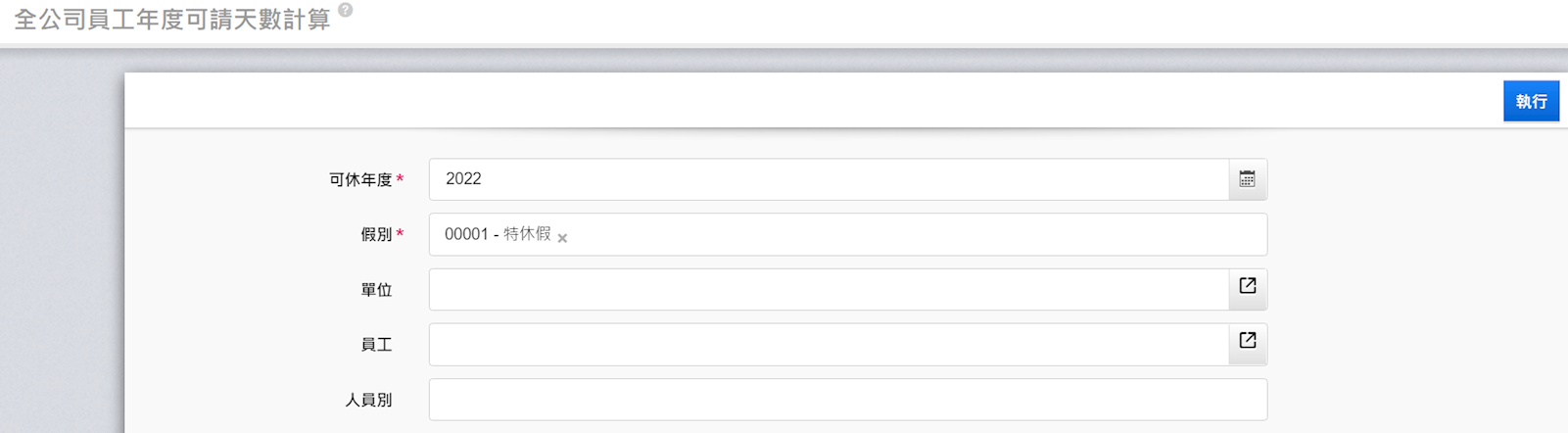Click the red asterisk next to 可休年度

click(400, 178)
